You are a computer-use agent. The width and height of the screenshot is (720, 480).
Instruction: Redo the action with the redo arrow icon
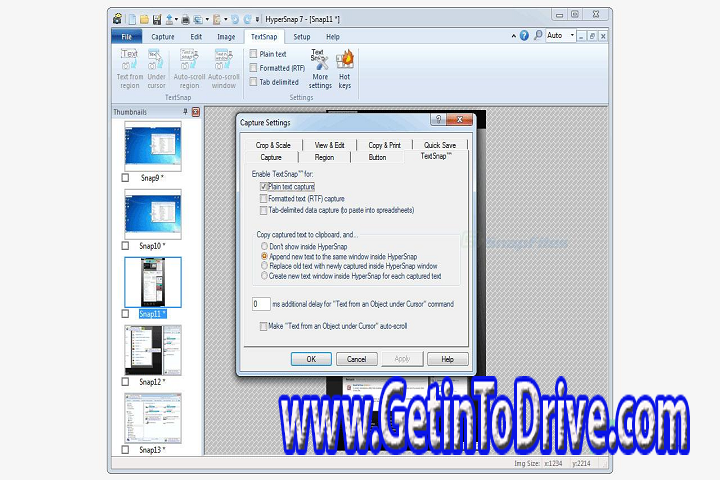tap(247, 19)
